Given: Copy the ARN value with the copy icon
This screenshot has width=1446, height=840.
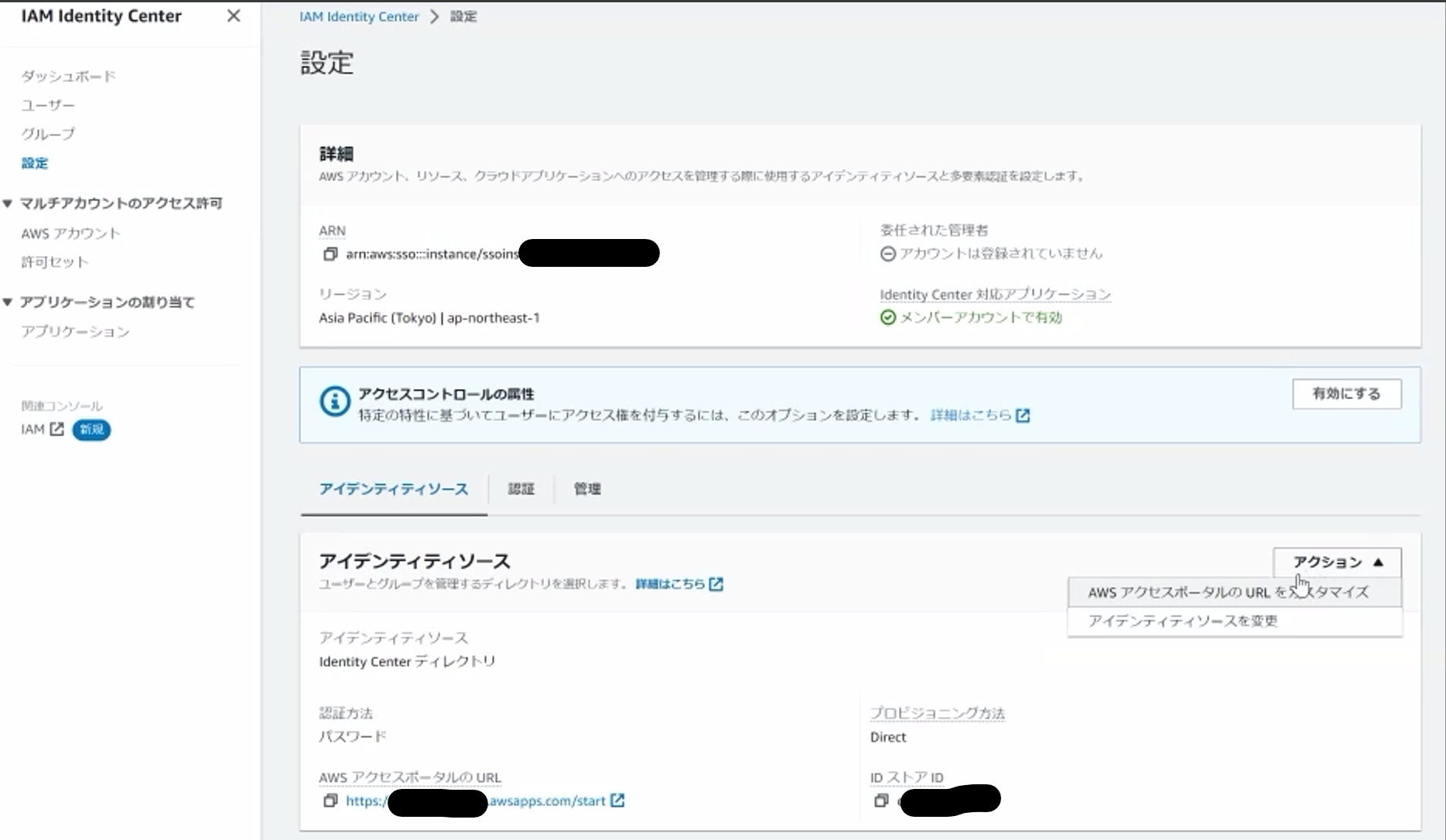Looking at the screenshot, I should [x=330, y=254].
